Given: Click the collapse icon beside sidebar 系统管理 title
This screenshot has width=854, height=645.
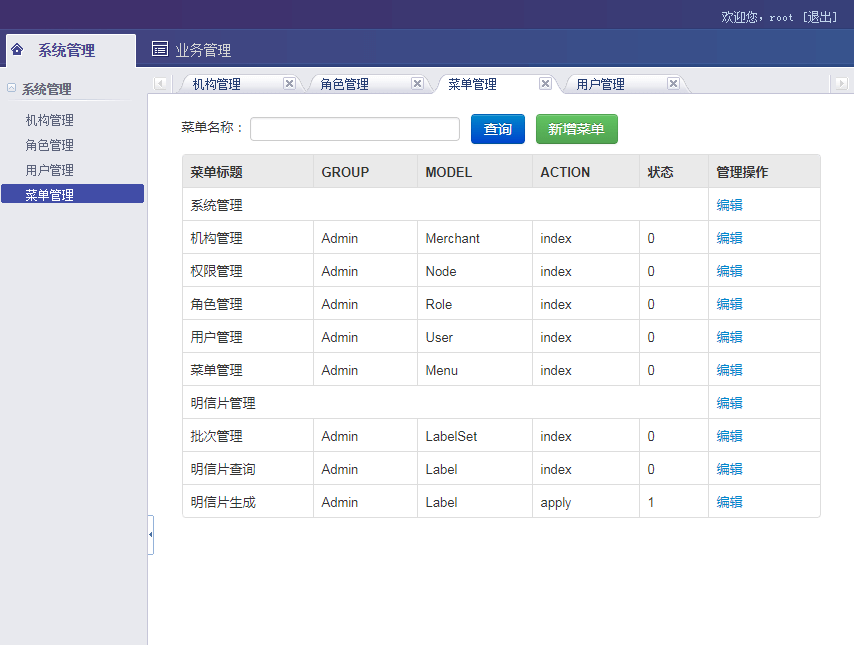Looking at the screenshot, I should click(x=12, y=88).
